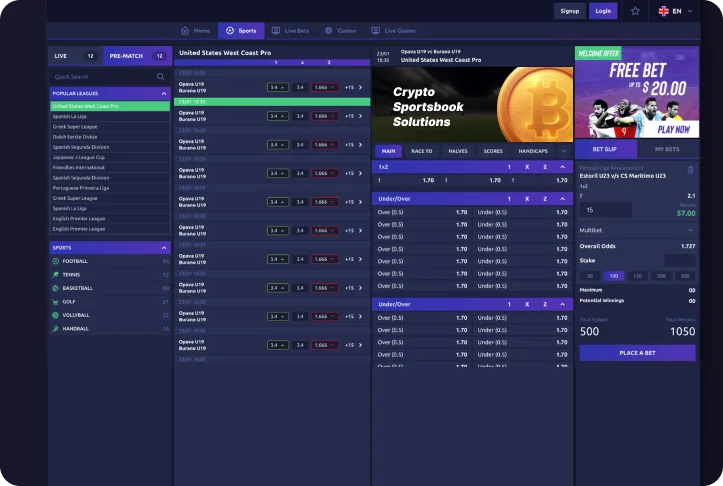Collapse the Popular Leagues section
The width and height of the screenshot is (723, 486).
pyautogui.click(x=164, y=94)
